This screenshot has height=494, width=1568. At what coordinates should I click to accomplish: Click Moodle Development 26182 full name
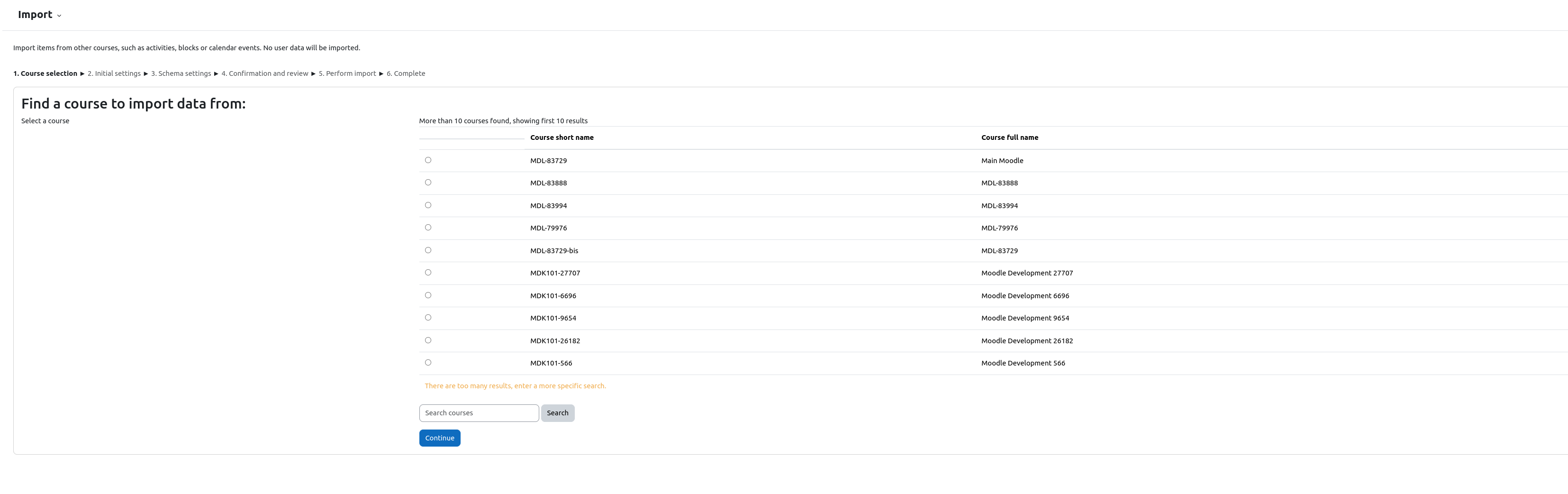(1027, 341)
